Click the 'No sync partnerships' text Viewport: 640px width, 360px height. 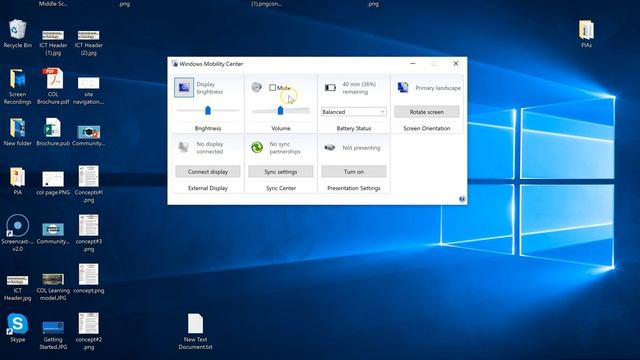[285, 148]
